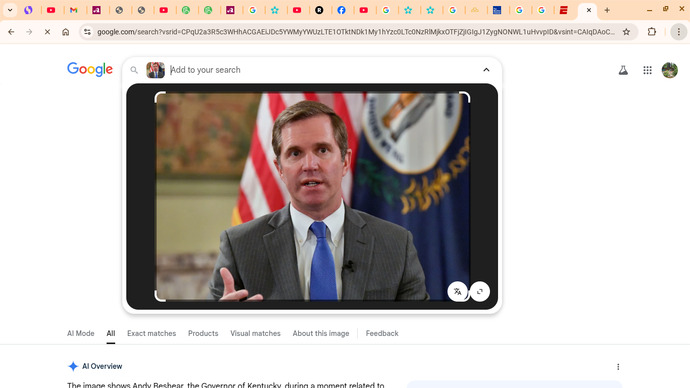Click the AI Overview heading
The width and height of the screenshot is (690, 388).
coord(102,366)
